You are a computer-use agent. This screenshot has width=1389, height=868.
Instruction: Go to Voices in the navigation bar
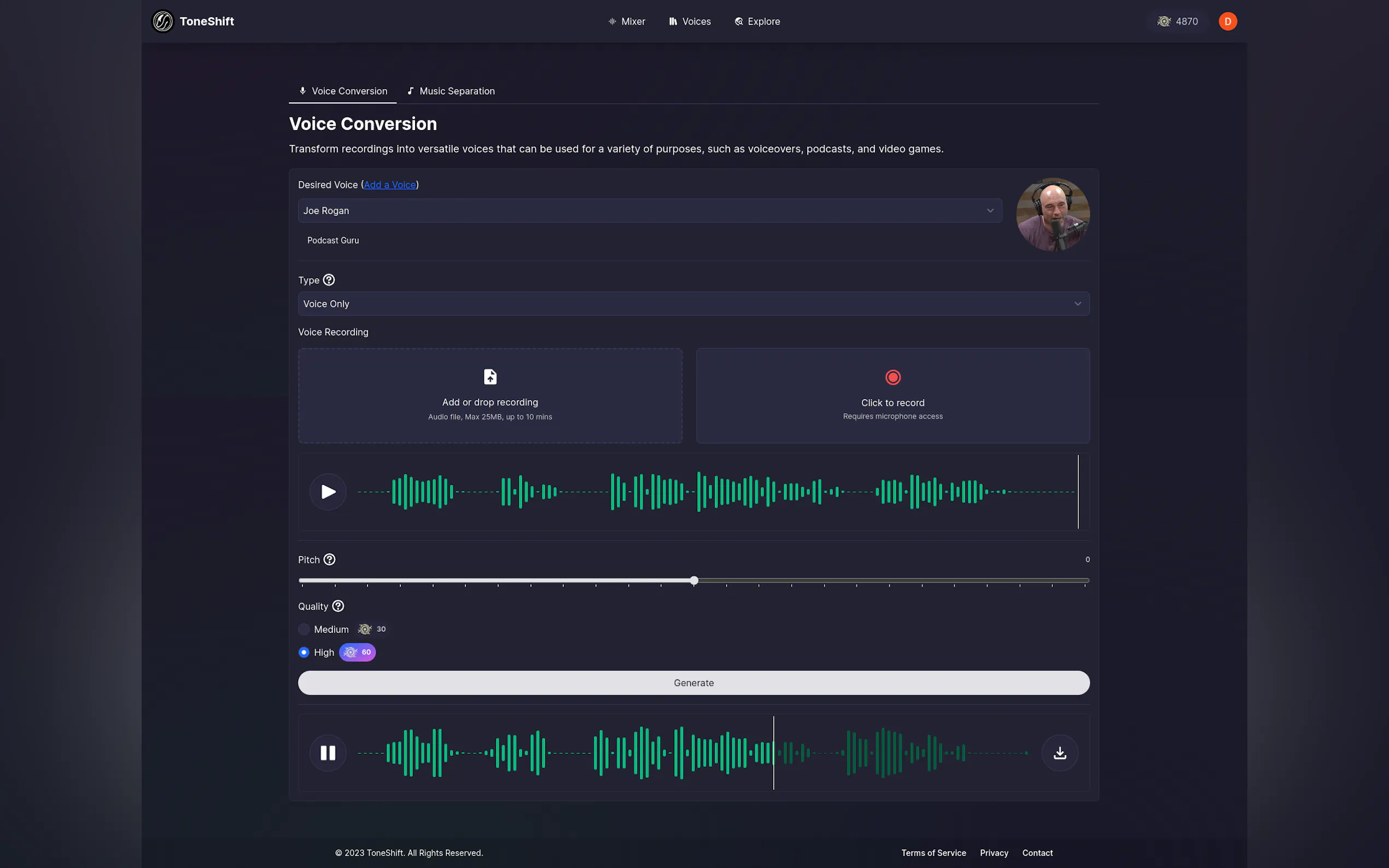[x=690, y=21]
